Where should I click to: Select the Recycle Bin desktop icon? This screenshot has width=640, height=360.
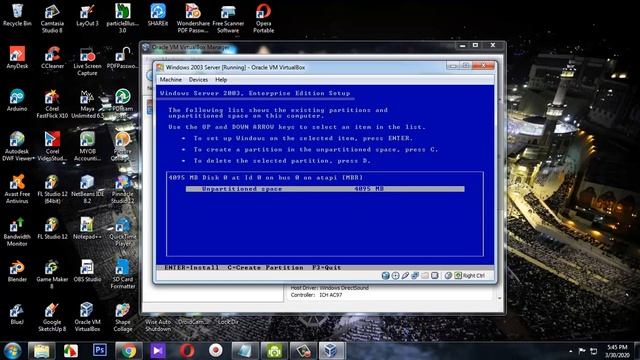(17, 16)
